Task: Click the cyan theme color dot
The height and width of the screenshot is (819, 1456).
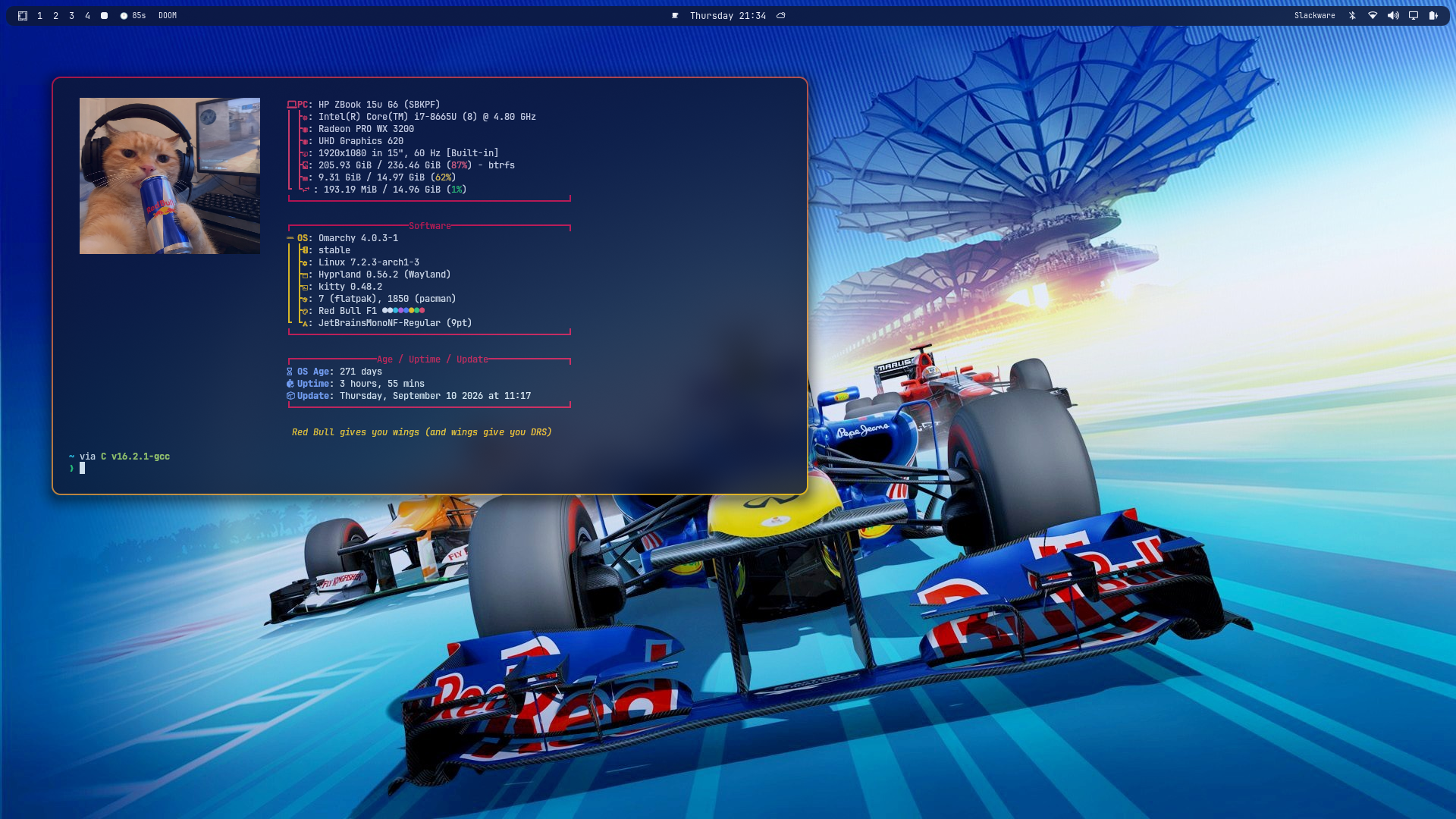Action: click(x=396, y=310)
